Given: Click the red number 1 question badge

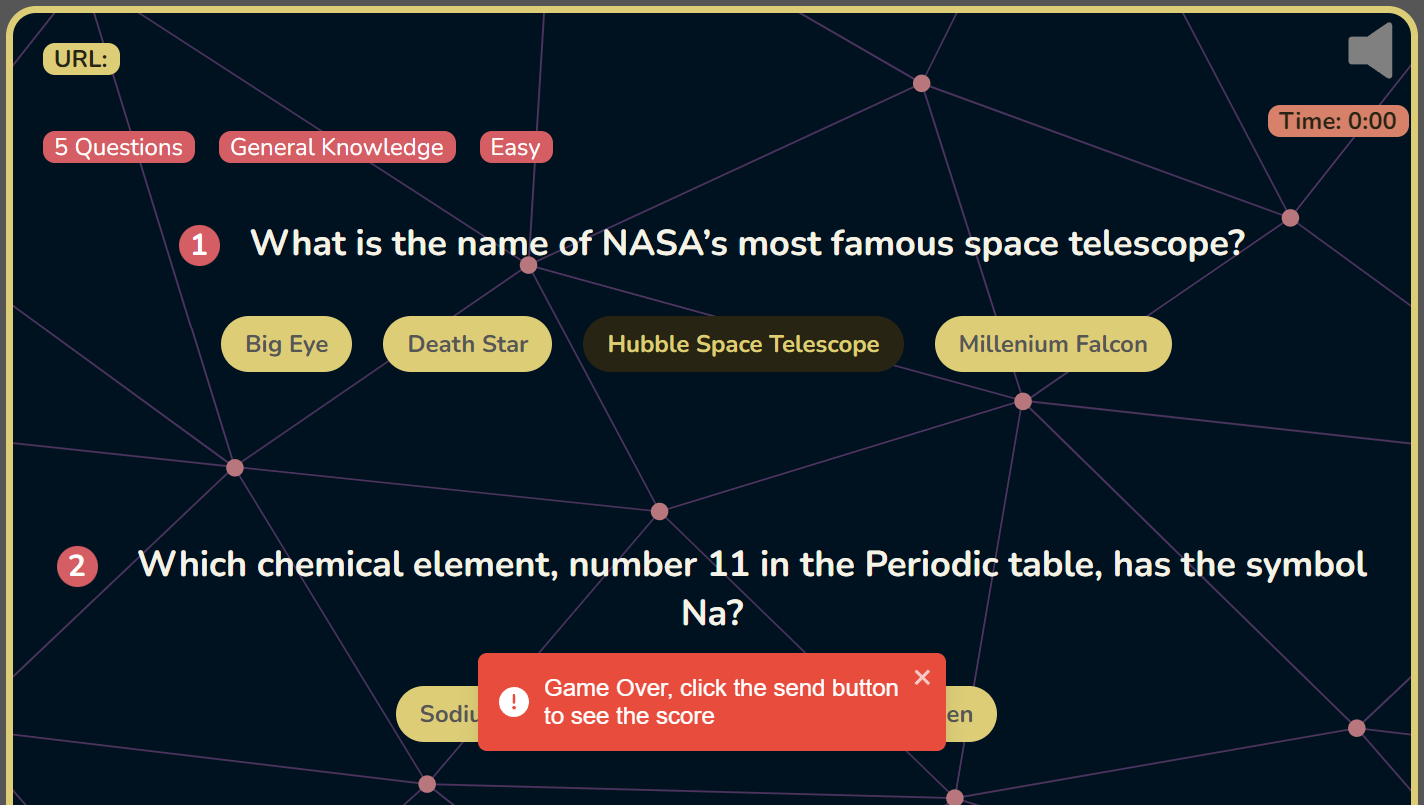Looking at the screenshot, I should pyautogui.click(x=199, y=245).
